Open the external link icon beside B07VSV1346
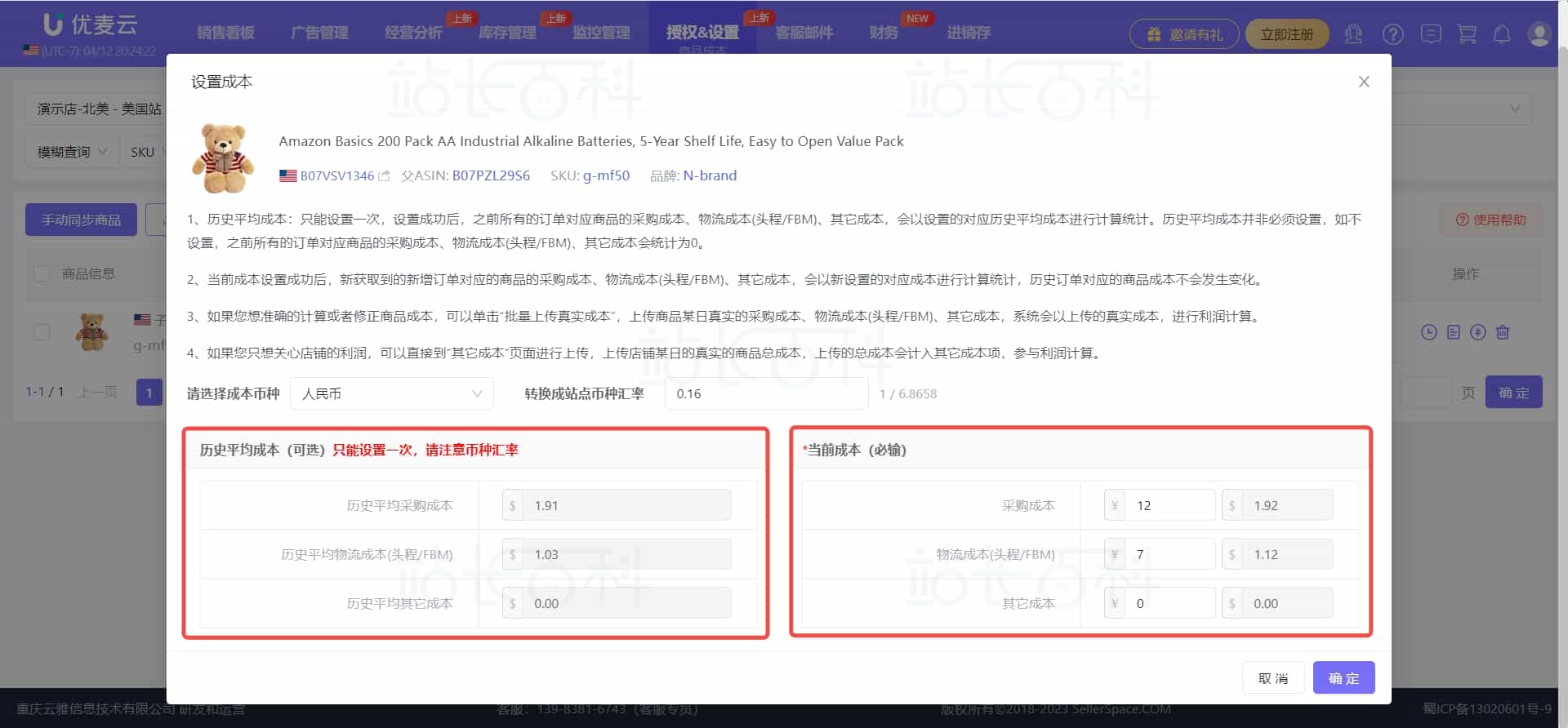 click(384, 175)
